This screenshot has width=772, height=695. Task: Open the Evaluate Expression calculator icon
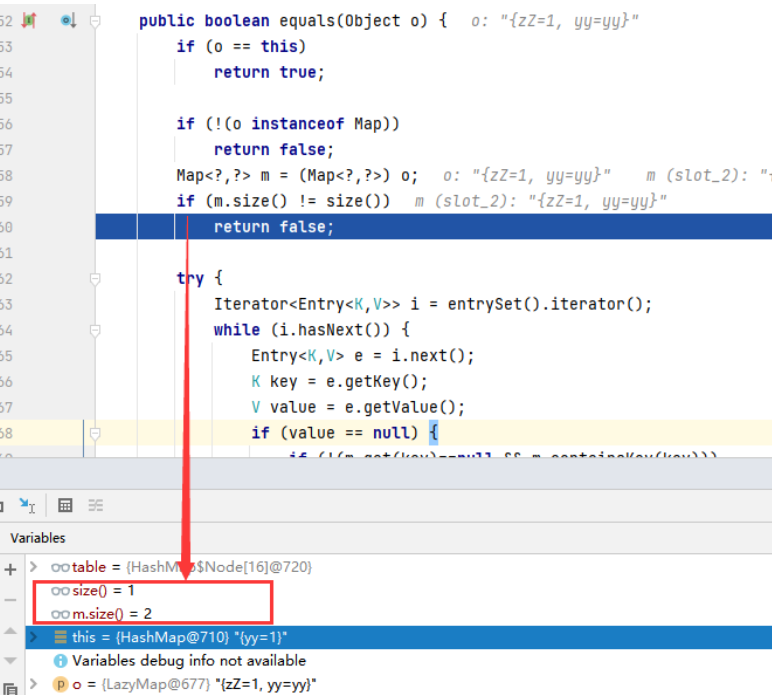(65, 505)
